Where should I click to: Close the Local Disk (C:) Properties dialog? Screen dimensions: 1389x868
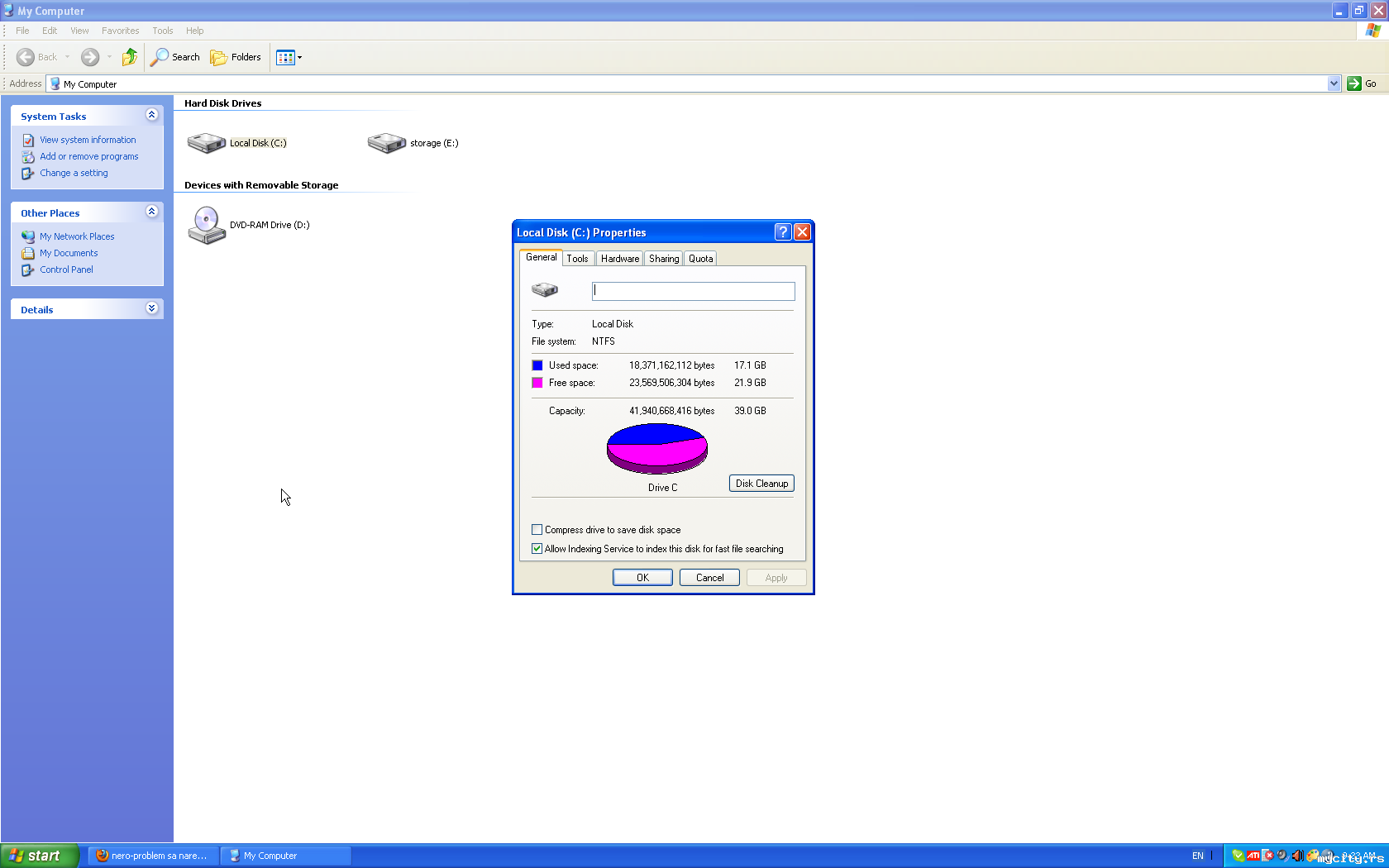pyautogui.click(x=802, y=232)
